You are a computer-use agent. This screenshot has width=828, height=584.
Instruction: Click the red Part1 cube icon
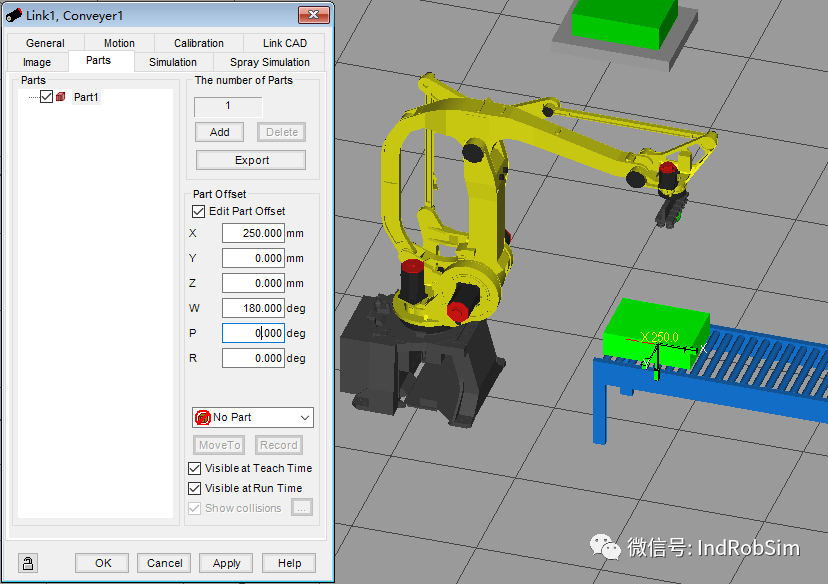[x=61, y=97]
